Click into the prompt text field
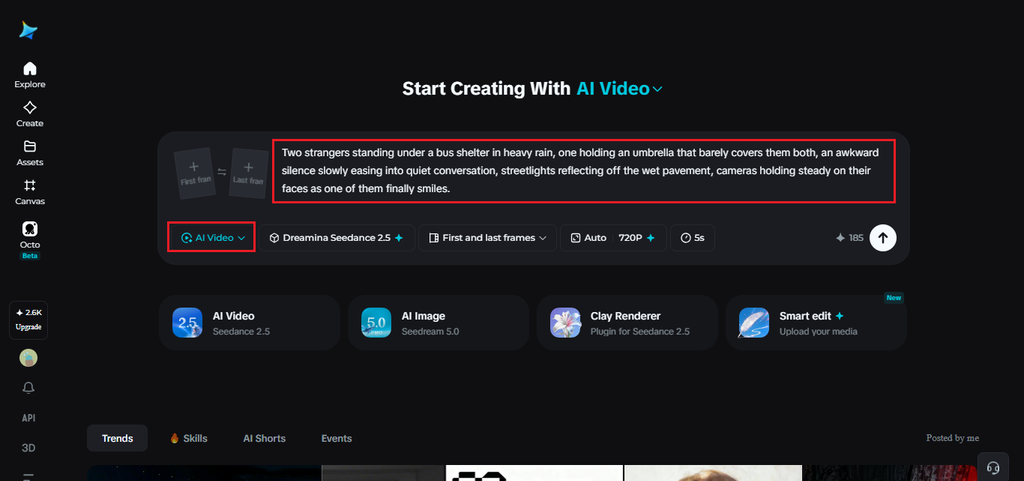Viewport: 1024px width, 481px height. click(583, 171)
